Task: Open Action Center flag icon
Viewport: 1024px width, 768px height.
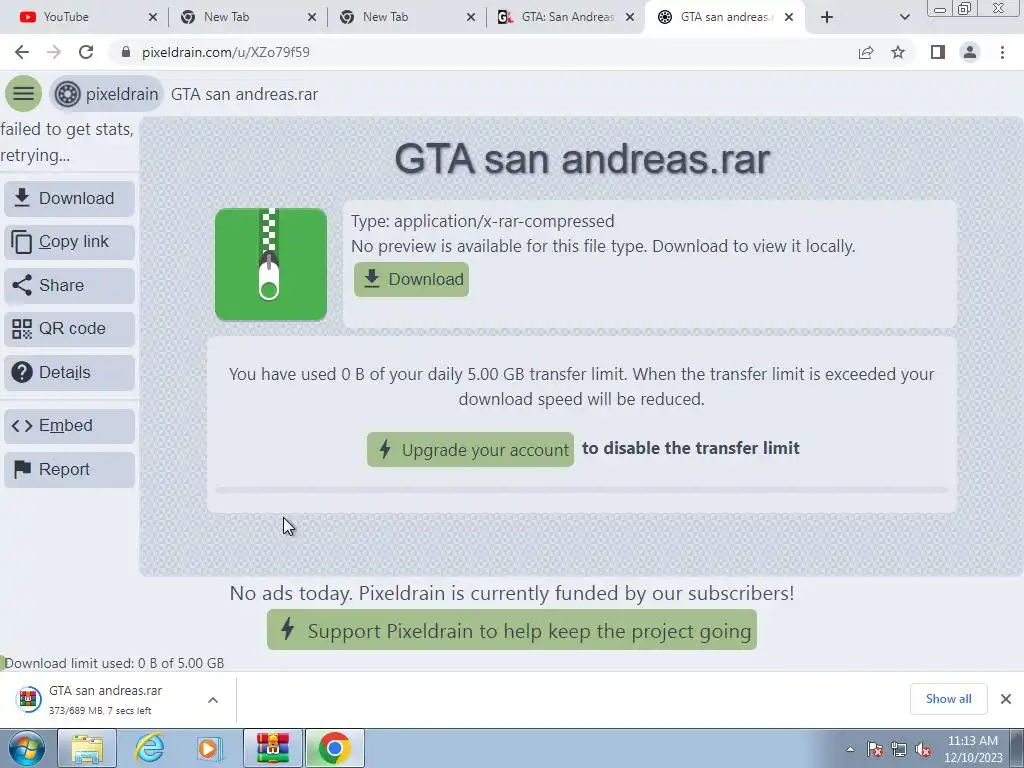Action: [x=875, y=750]
